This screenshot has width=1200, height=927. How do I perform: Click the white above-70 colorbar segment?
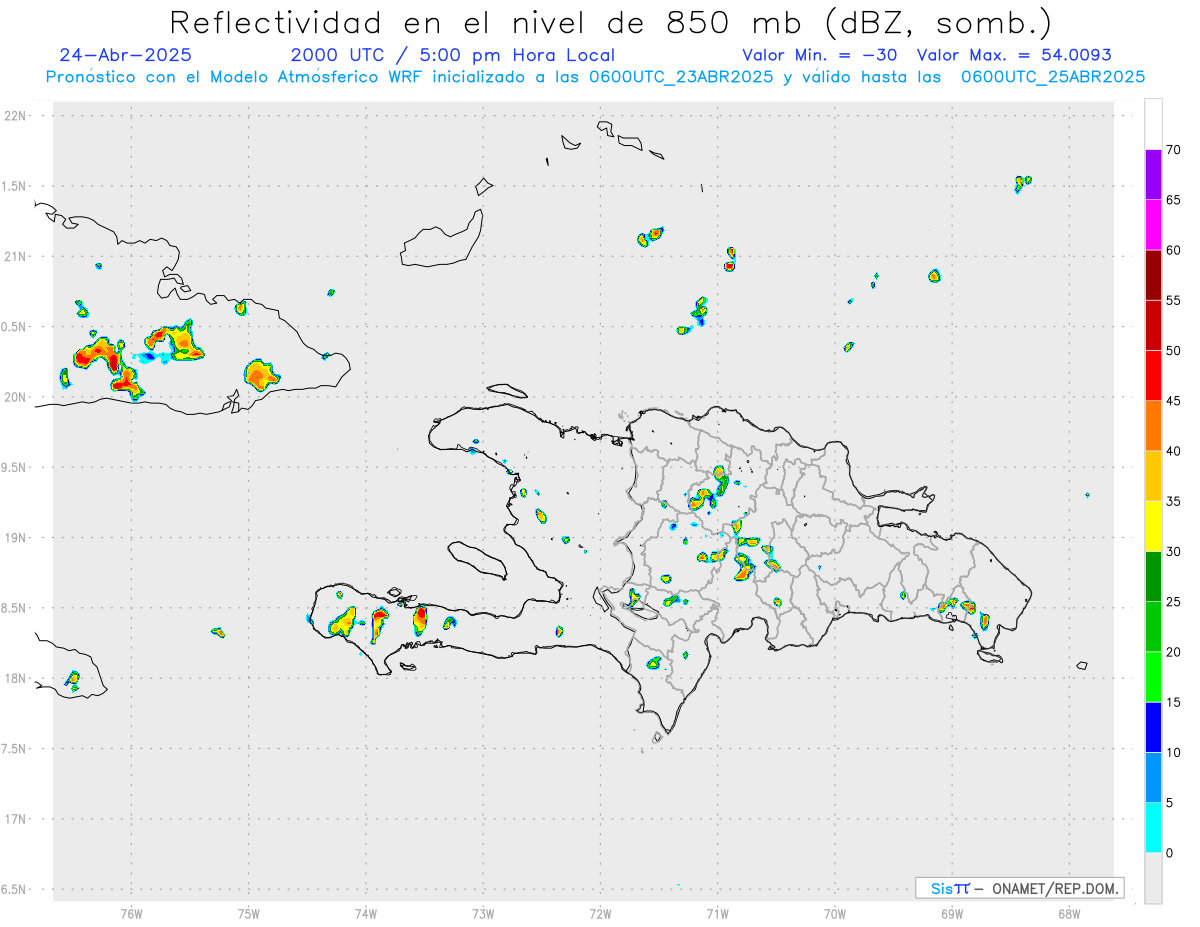[1153, 124]
